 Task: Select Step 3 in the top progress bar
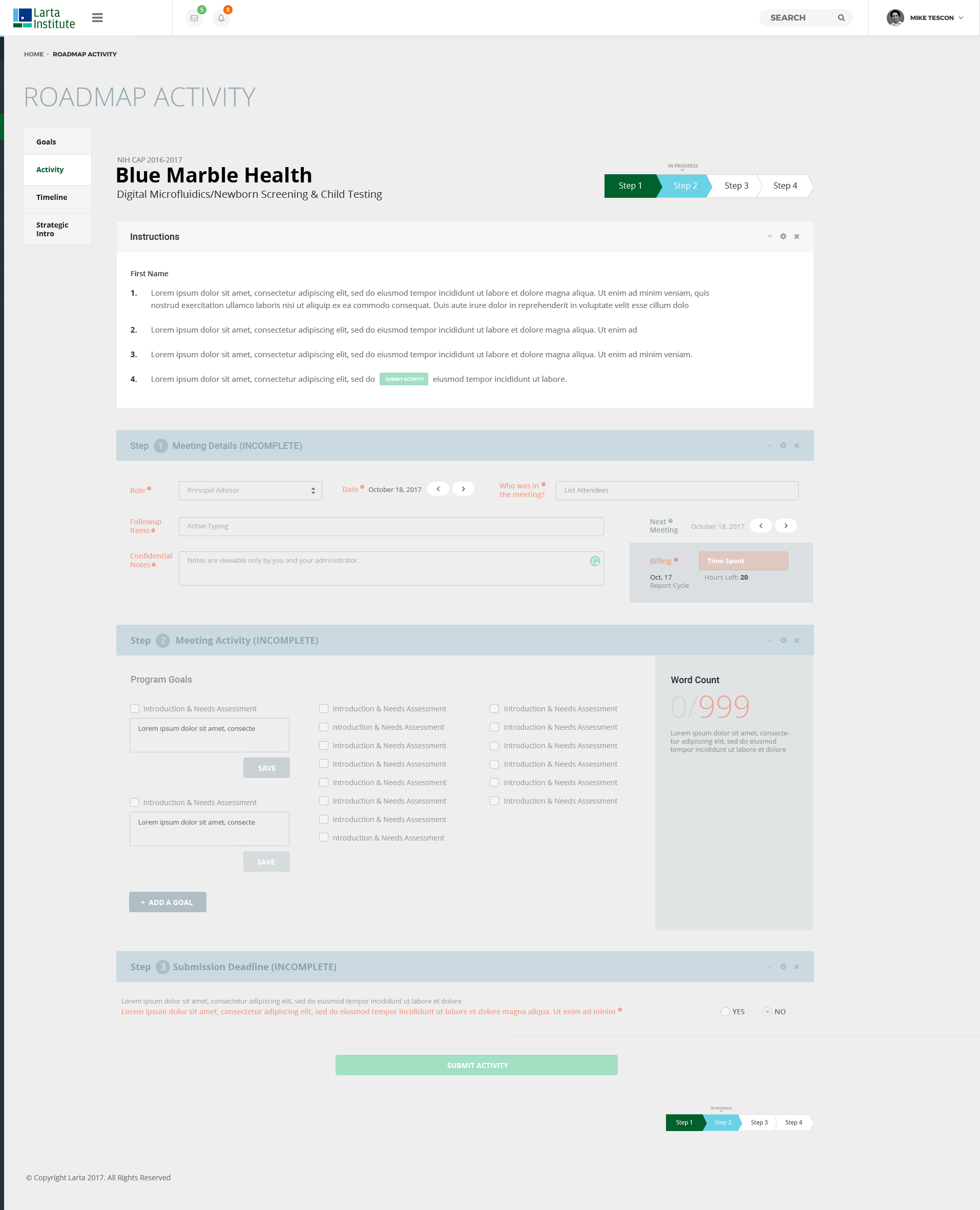point(736,186)
